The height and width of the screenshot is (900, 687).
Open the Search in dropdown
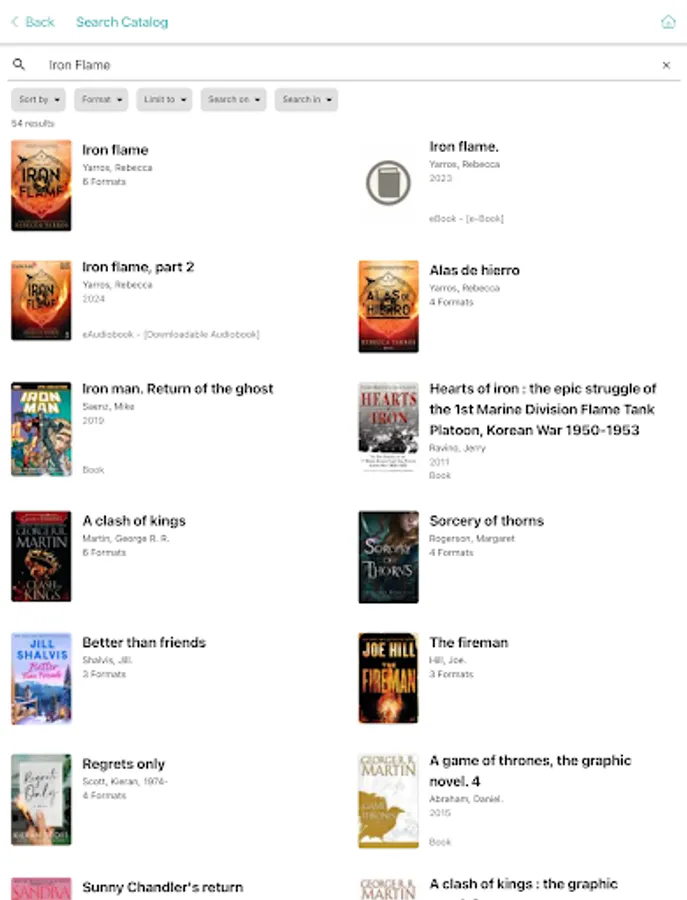pyautogui.click(x=306, y=99)
